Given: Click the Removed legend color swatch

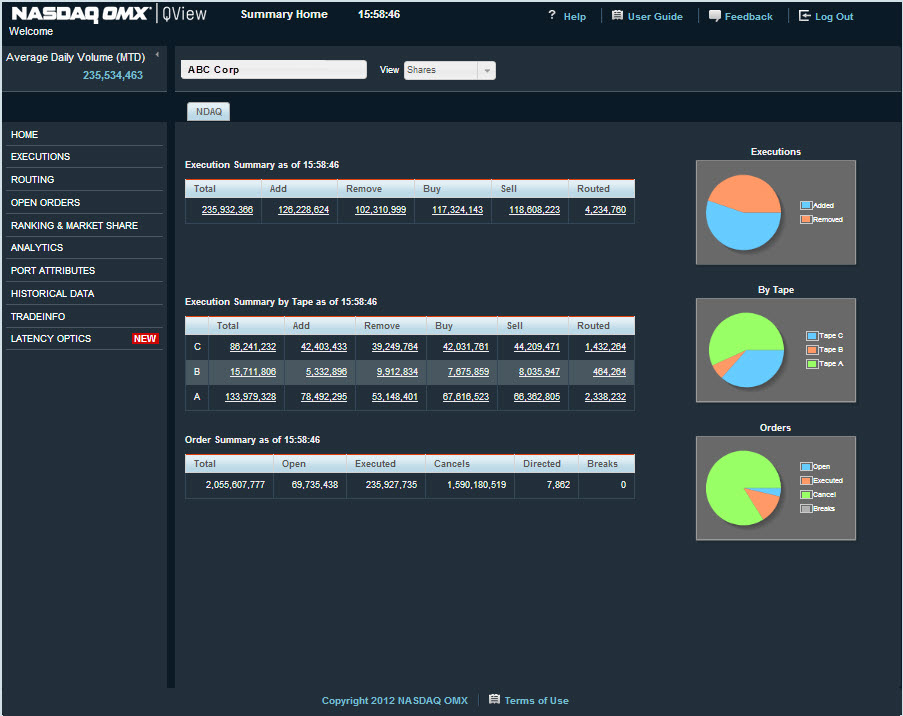Looking at the screenshot, I should 806,219.
